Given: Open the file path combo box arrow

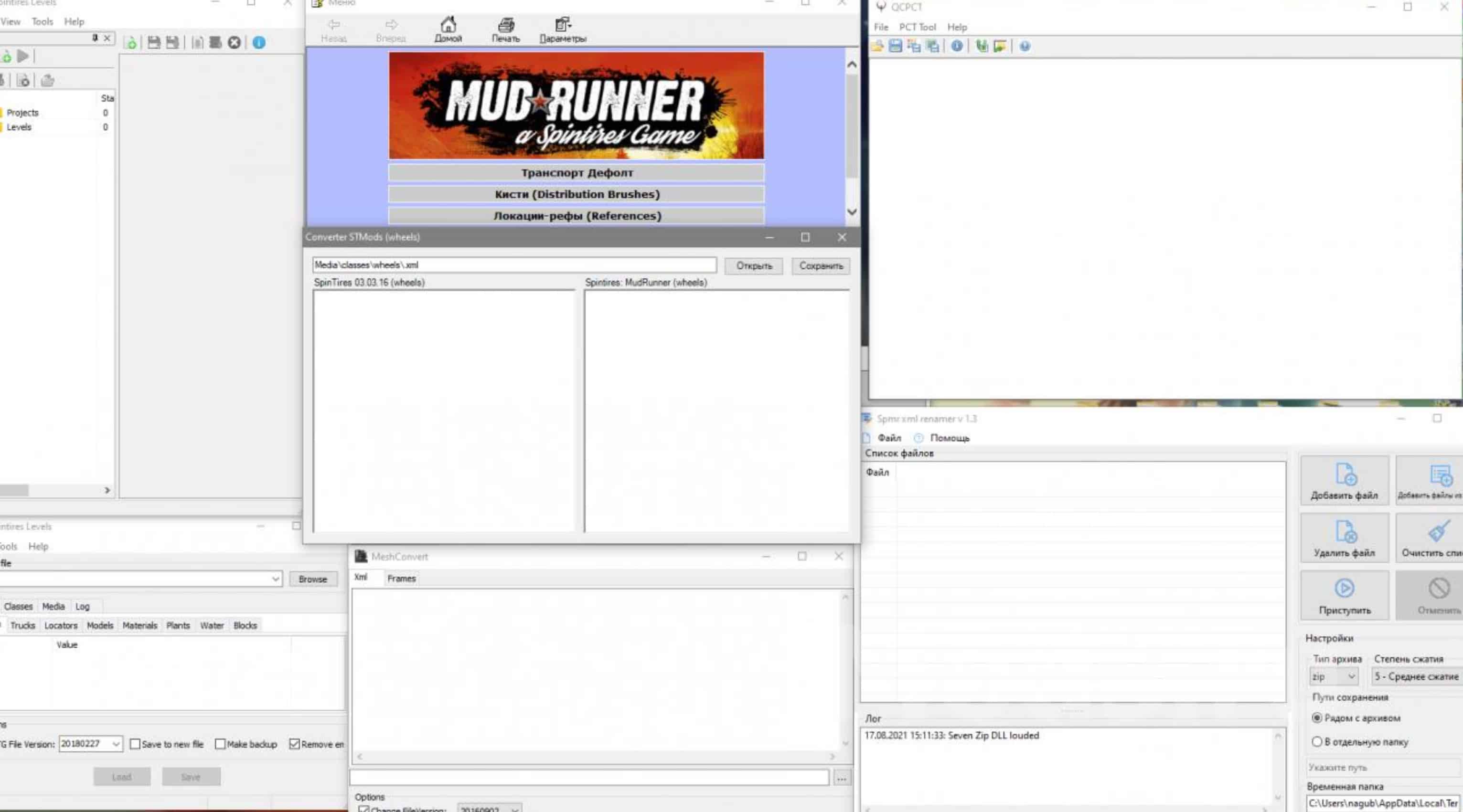Looking at the screenshot, I should [276, 579].
